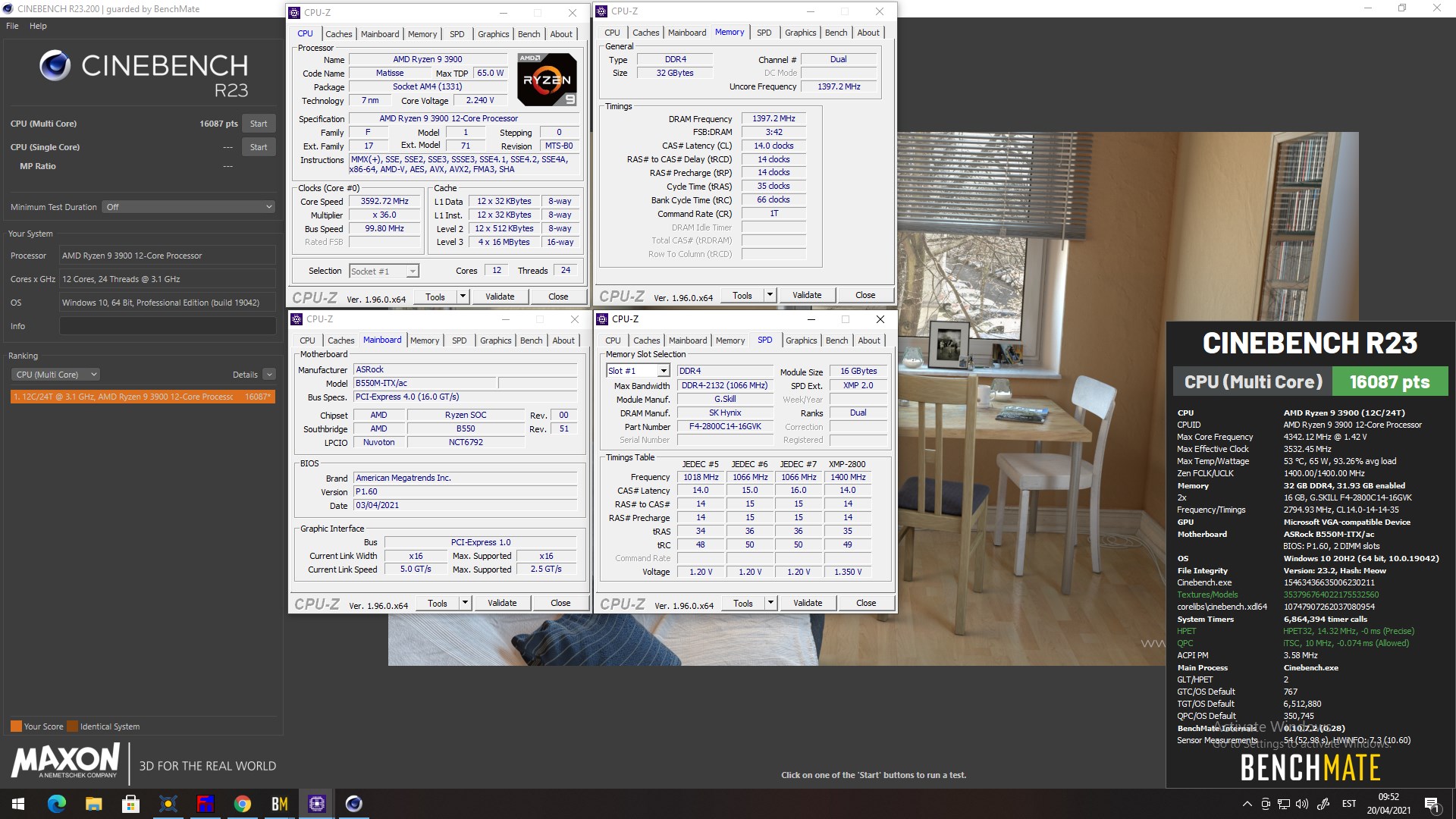Image resolution: width=1456 pixels, height=819 pixels.
Task: Start the CPU (Single Core) test
Action: [259, 147]
